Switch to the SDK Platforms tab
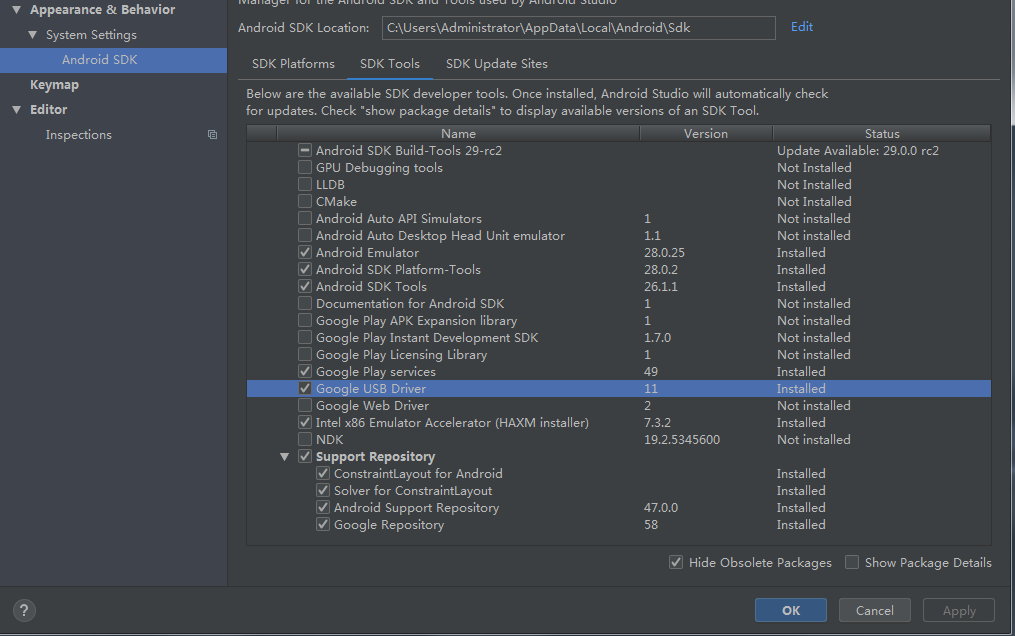 [x=292, y=63]
